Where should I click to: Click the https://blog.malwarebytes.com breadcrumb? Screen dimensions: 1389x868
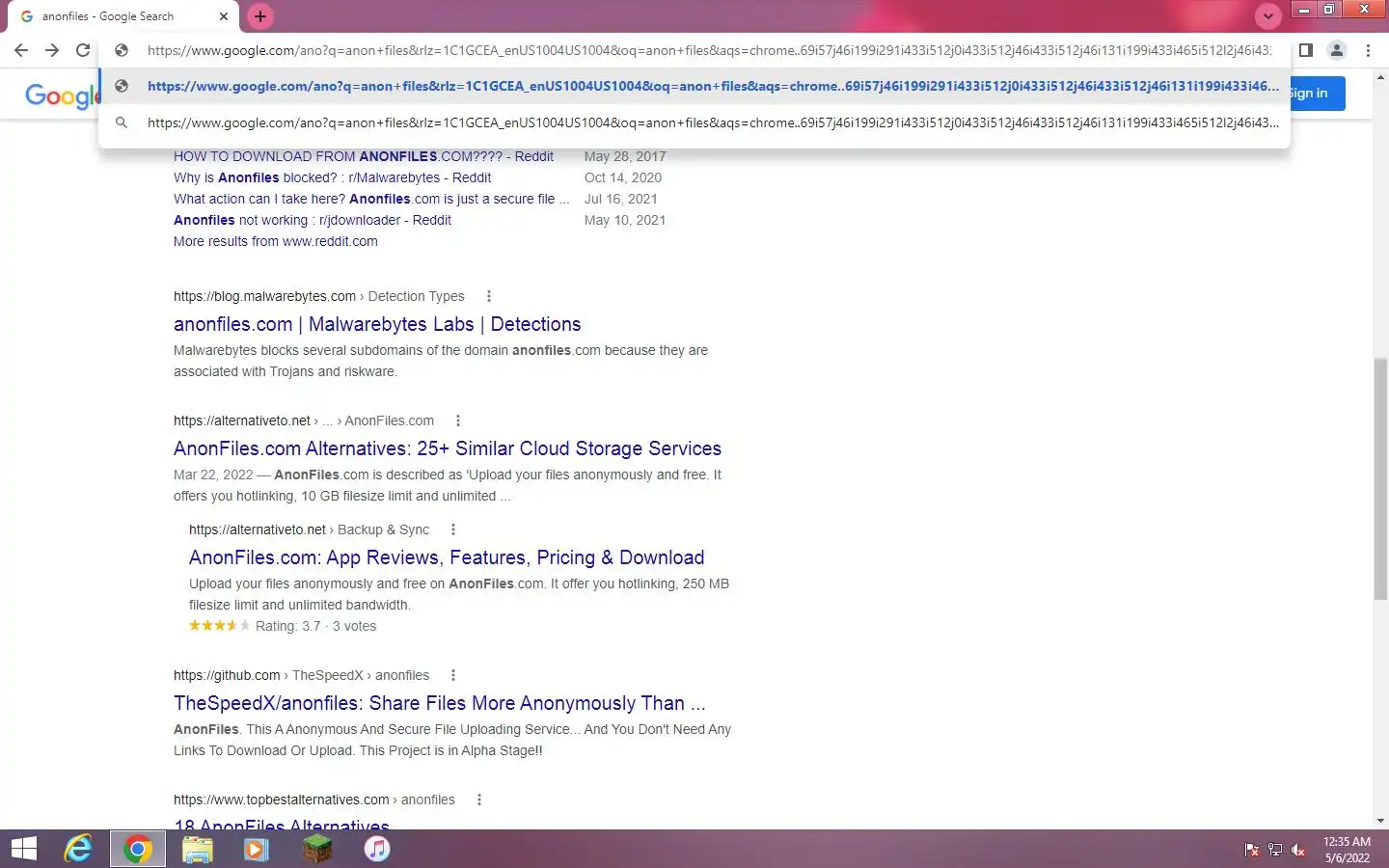click(x=264, y=296)
